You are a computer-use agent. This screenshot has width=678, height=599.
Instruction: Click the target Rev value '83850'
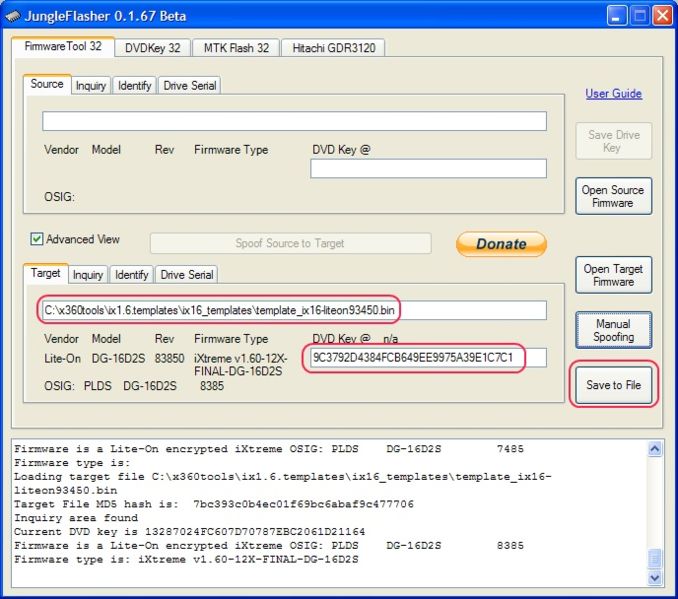click(x=170, y=359)
